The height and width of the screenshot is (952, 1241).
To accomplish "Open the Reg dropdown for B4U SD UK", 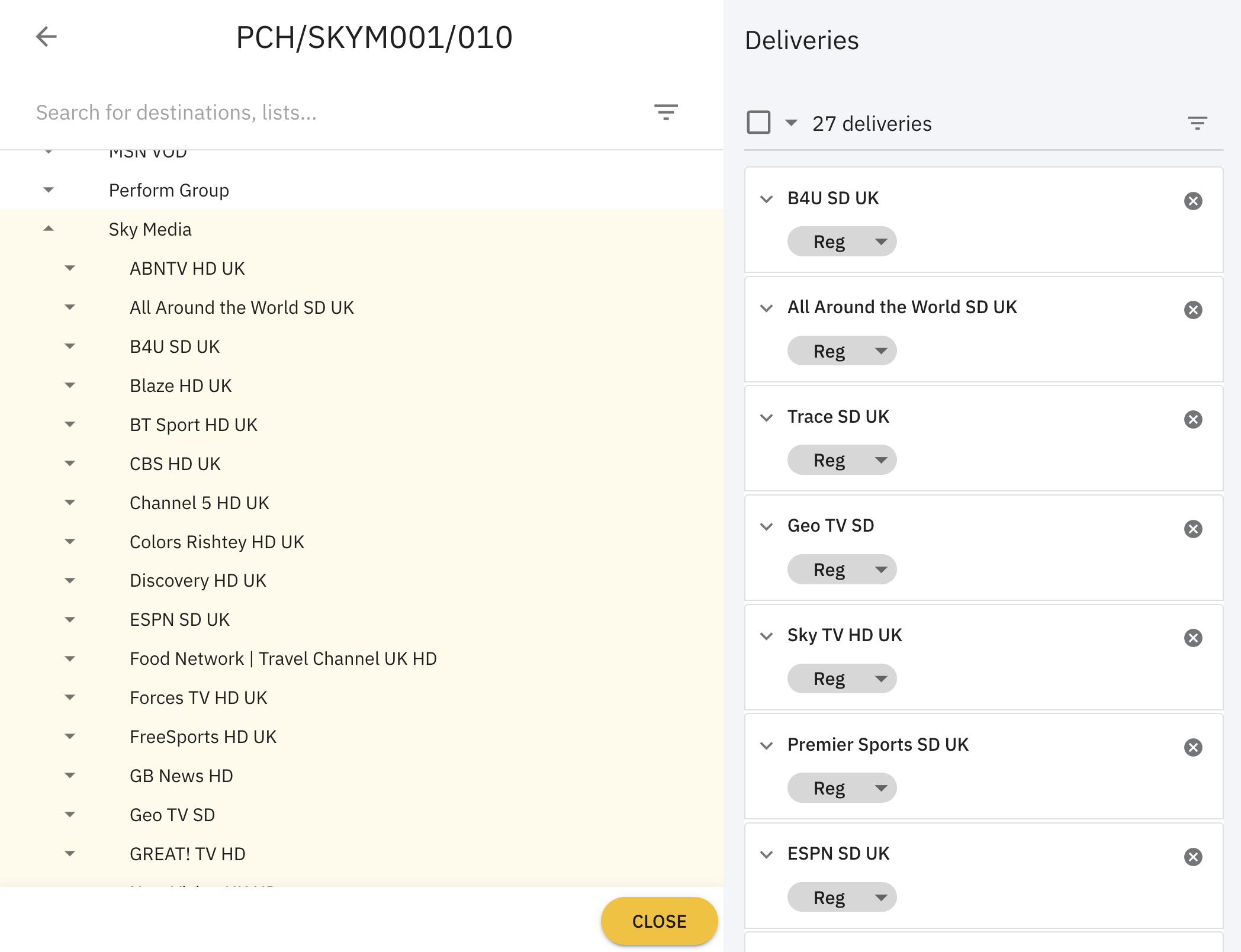I will pyautogui.click(x=841, y=242).
